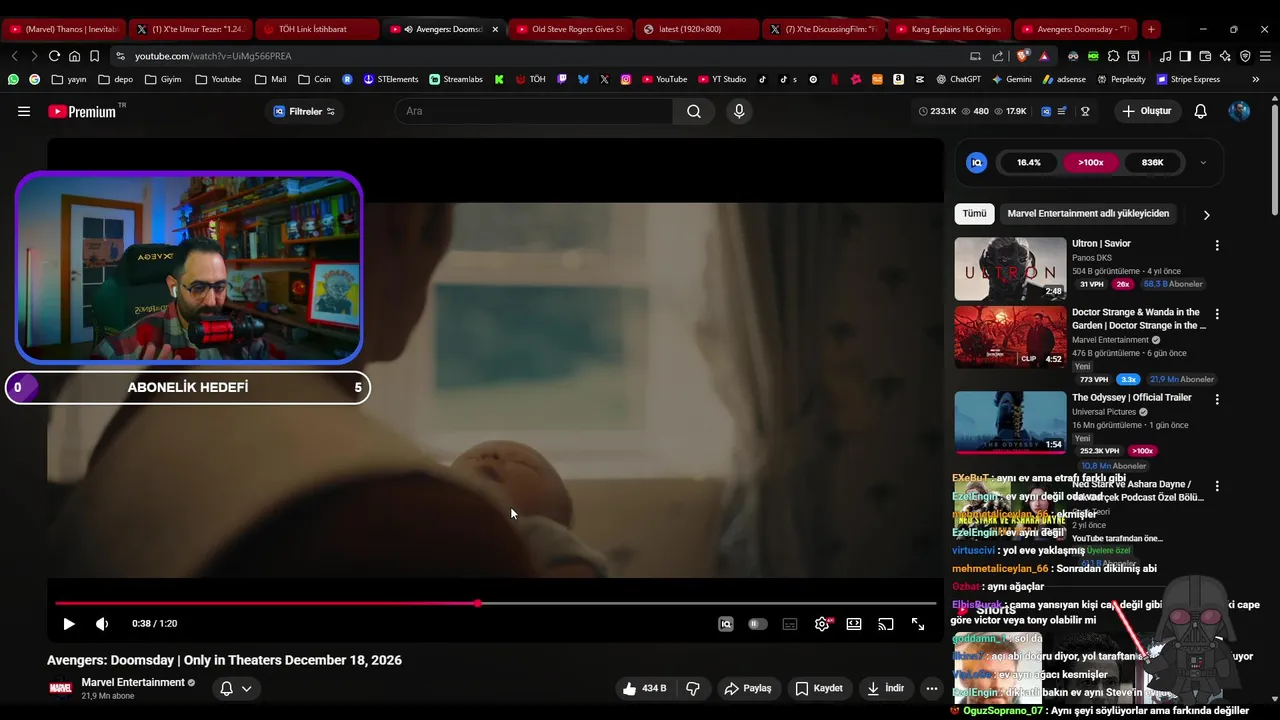
Task: Open Doctor Strange & Wanda video title
Action: click(1139, 319)
